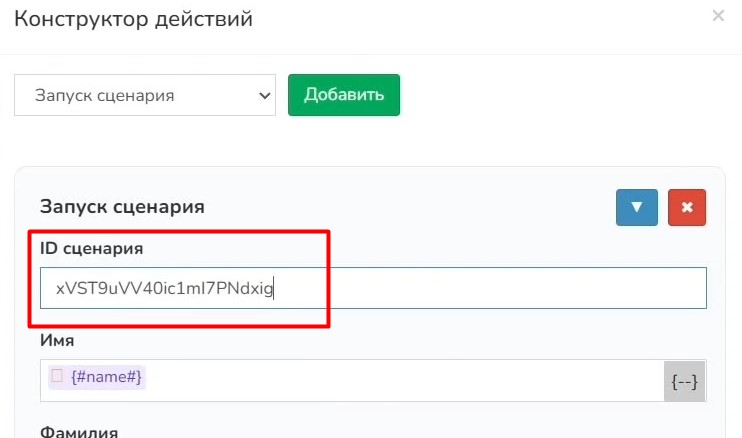This screenshot has width=742, height=438.
Task: Click the Конструктор действий dialog title
Action: click(x=133, y=19)
